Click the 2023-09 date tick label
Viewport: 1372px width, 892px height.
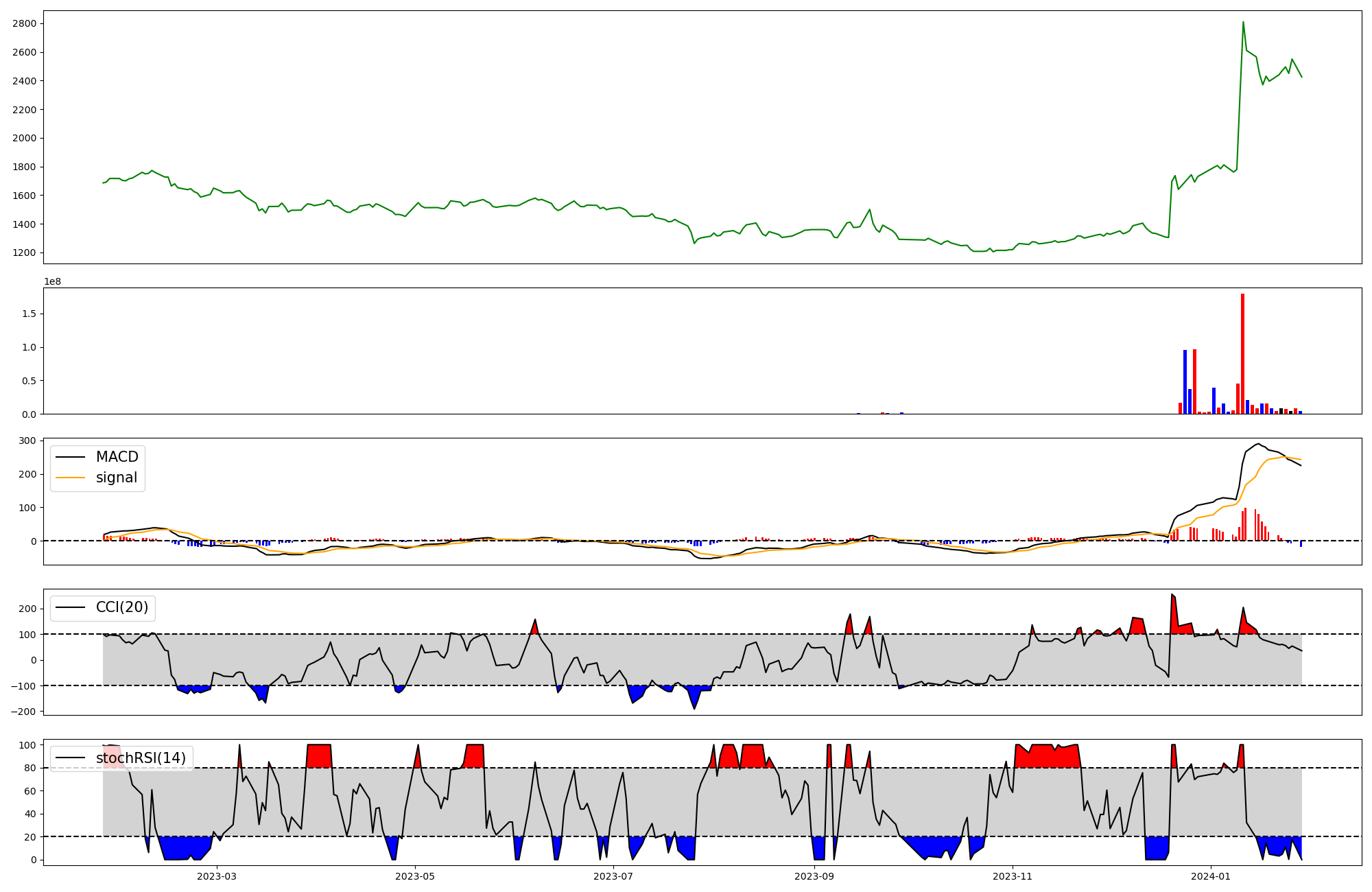coord(814,876)
